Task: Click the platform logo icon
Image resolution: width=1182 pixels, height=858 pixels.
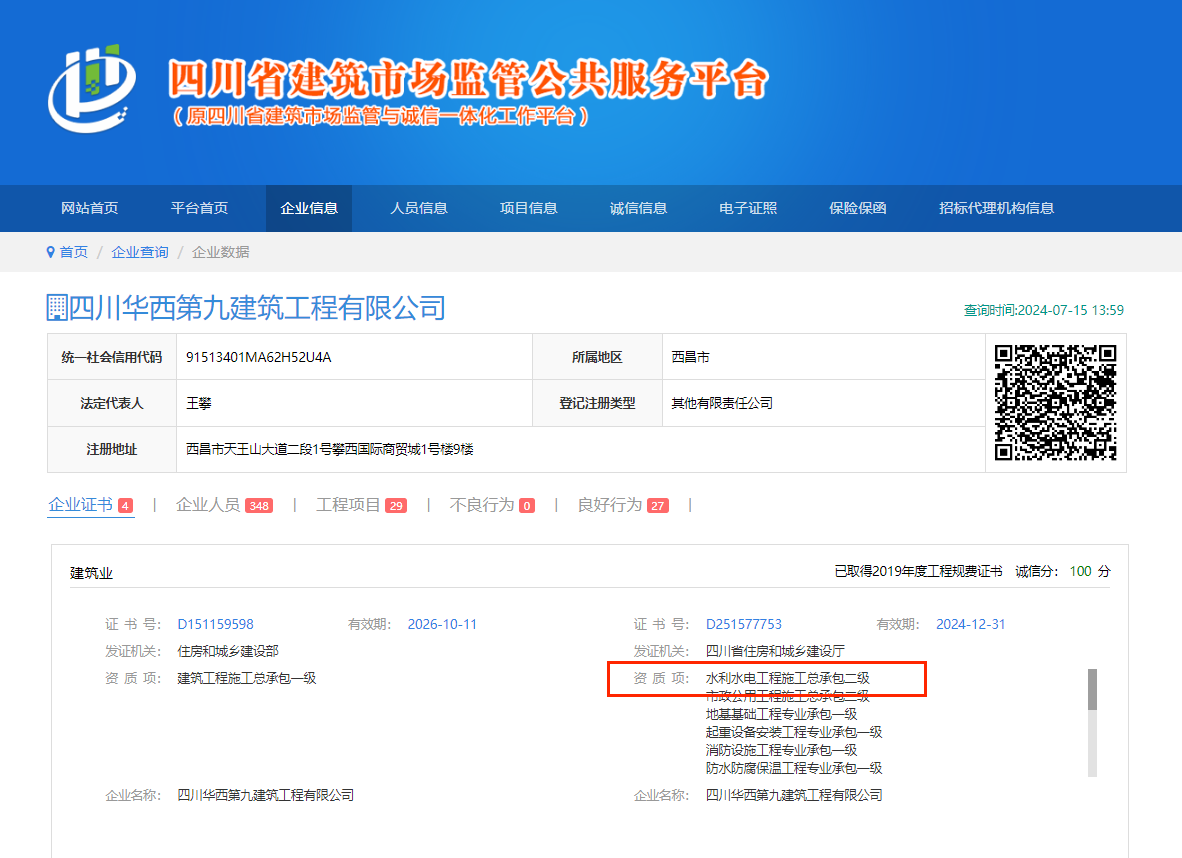Action: (x=92, y=88)
